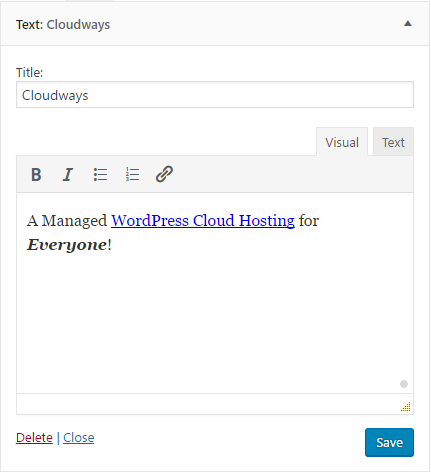The width and height of the screenshot is (431, 472).
Task: Click the WordPress Cloud Hosting hyperlink
Action: point(203,221)
